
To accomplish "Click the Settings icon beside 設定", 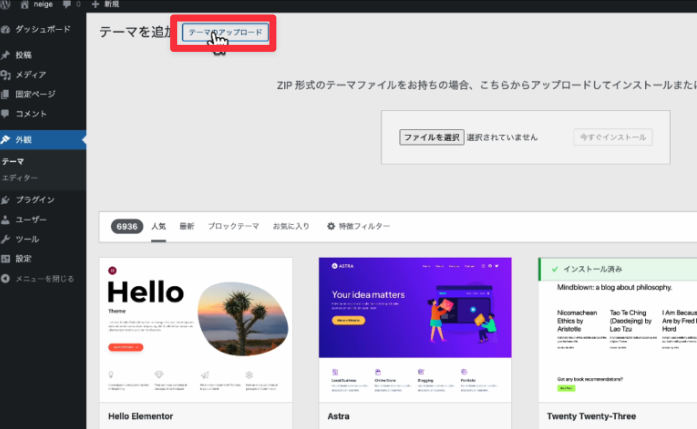I will 7,258.
